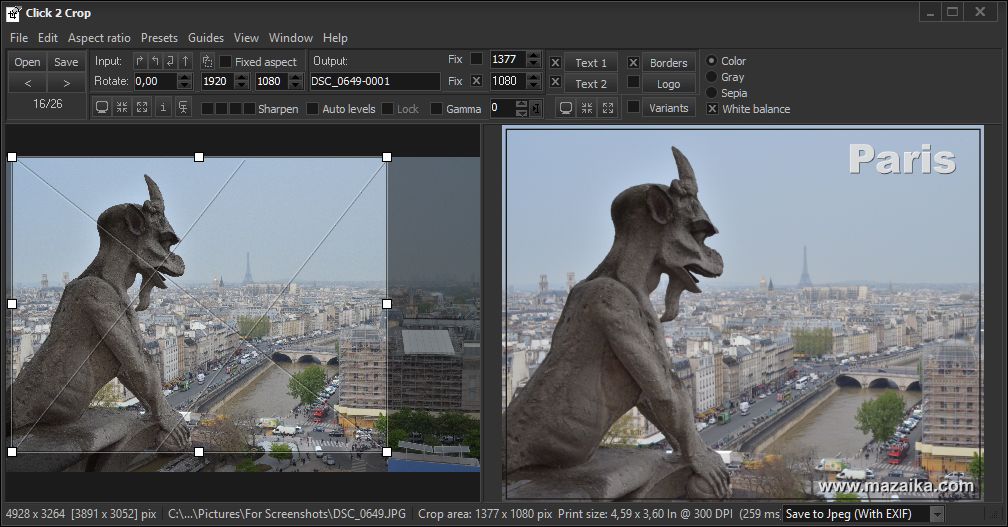1008x527 pixels.
Task: Click the swap crop dimensions icon
Action: click(x=207, y=61)
